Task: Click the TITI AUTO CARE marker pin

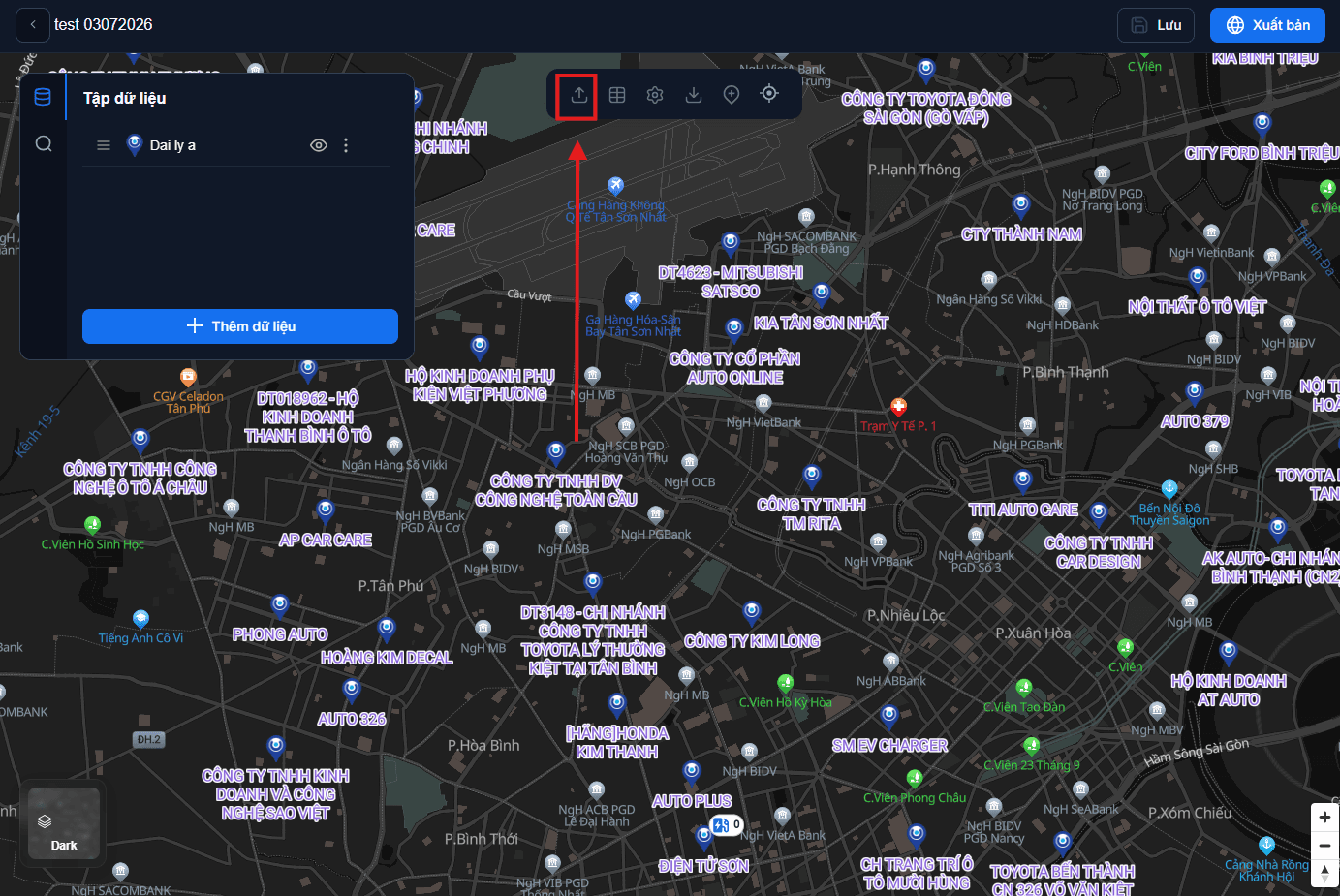Action: (1023, 480)
